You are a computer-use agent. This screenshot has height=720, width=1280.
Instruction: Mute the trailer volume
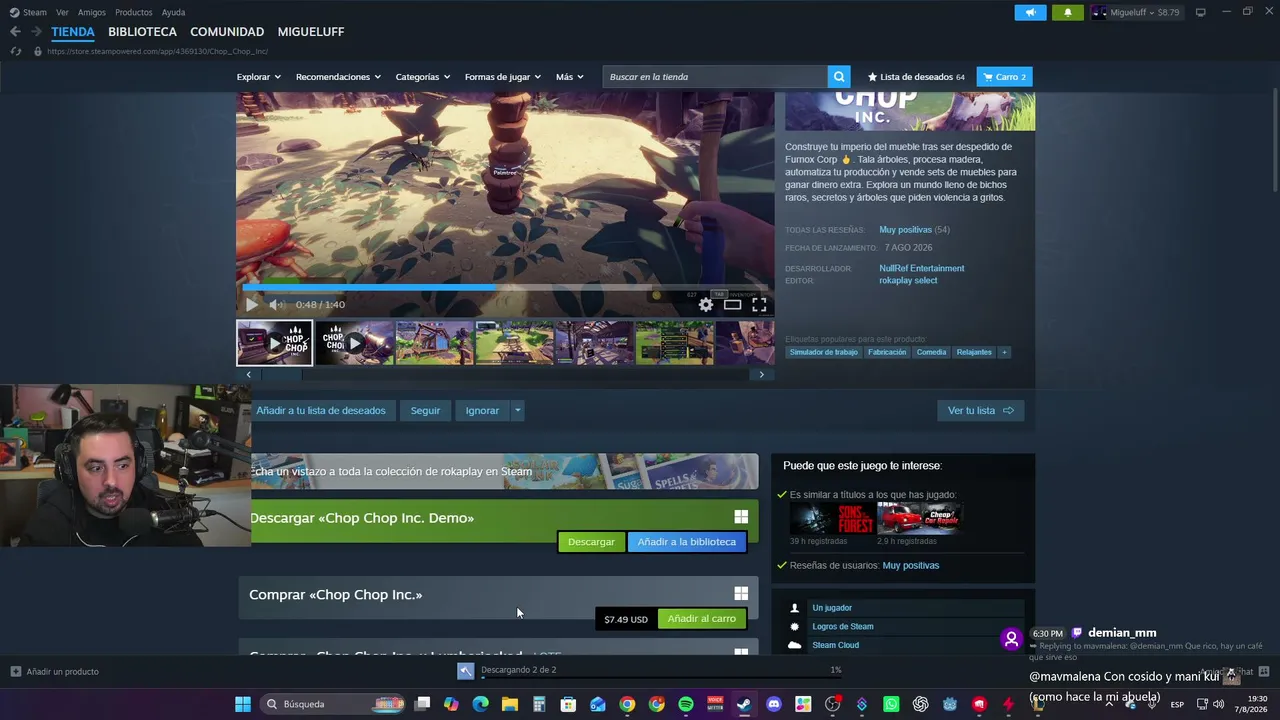pyautogui.click(x=277, y=305)
